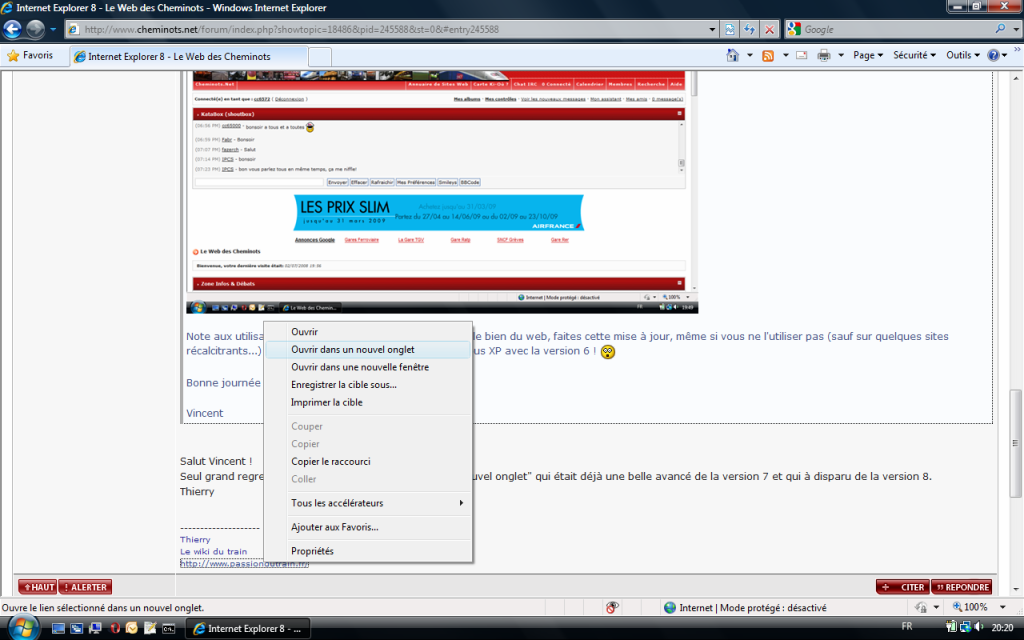Open Propriétés from the context menu

(368, 551)
